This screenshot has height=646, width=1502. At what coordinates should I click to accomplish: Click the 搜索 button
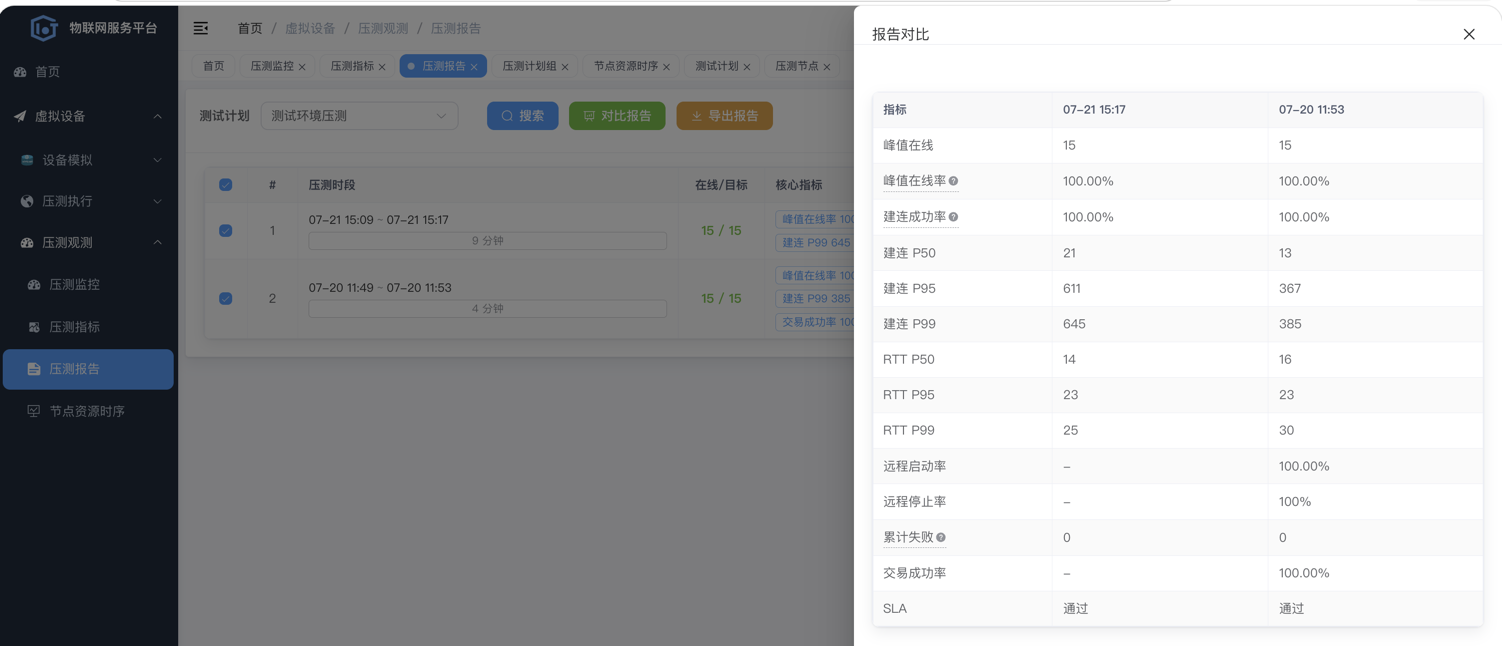point(523,116)
